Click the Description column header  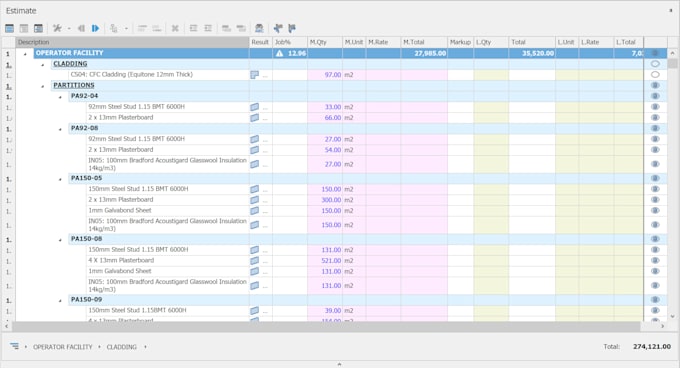coord(132,42)
